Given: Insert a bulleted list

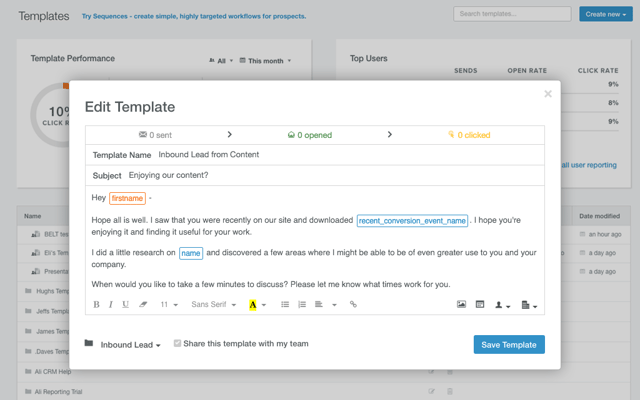Looking at the screenshot, I should pyautogui.click(x=285, y=304).
